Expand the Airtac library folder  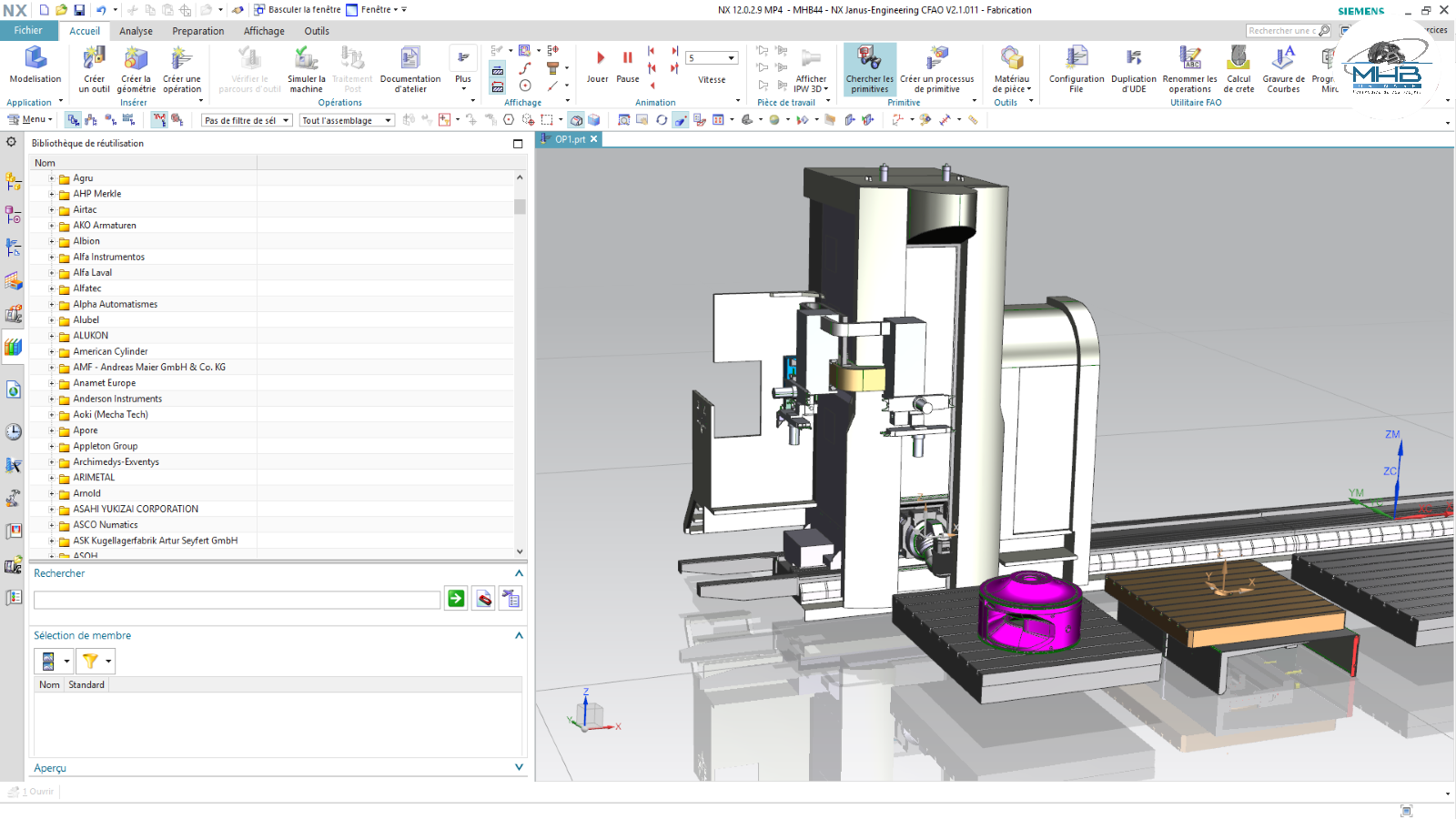(x=52, y=209)
